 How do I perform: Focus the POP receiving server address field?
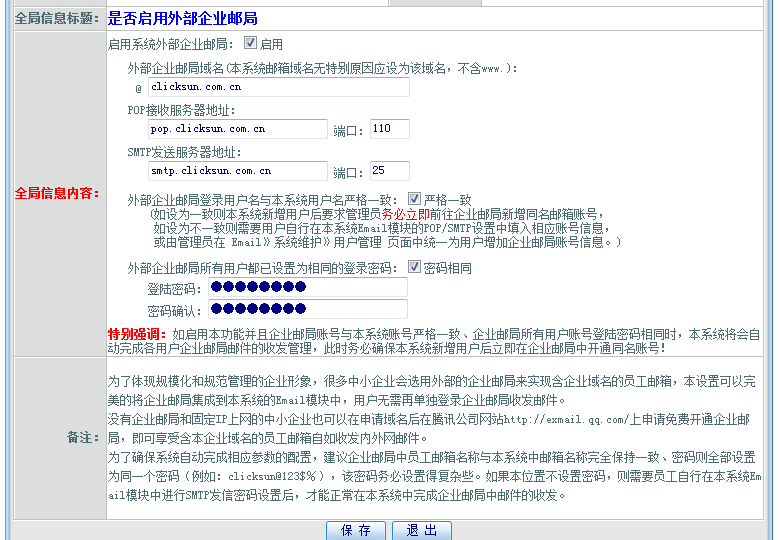coord(237,129)
